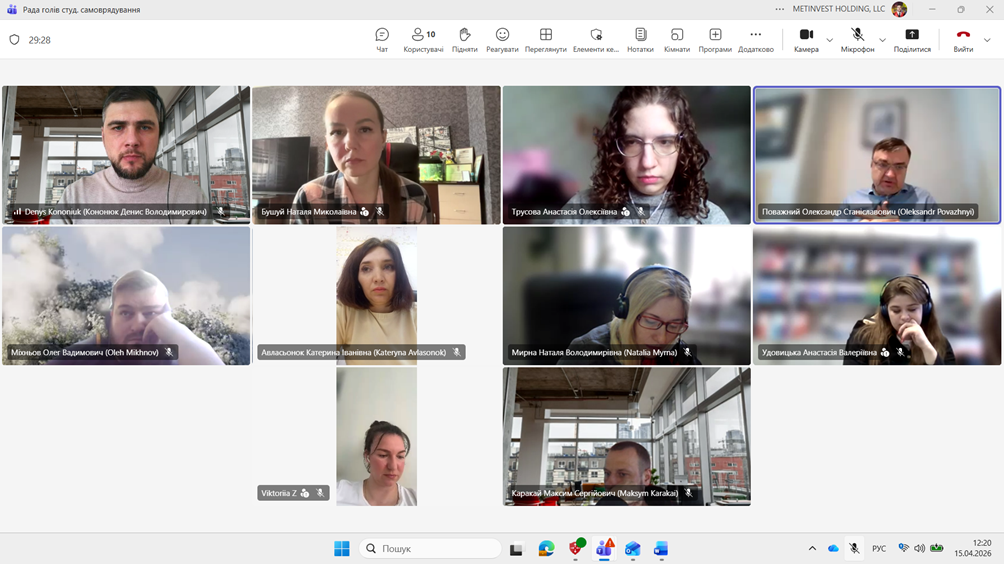
Task: Expand the microphone options dropdown arrow
Action: coord(882,40)
